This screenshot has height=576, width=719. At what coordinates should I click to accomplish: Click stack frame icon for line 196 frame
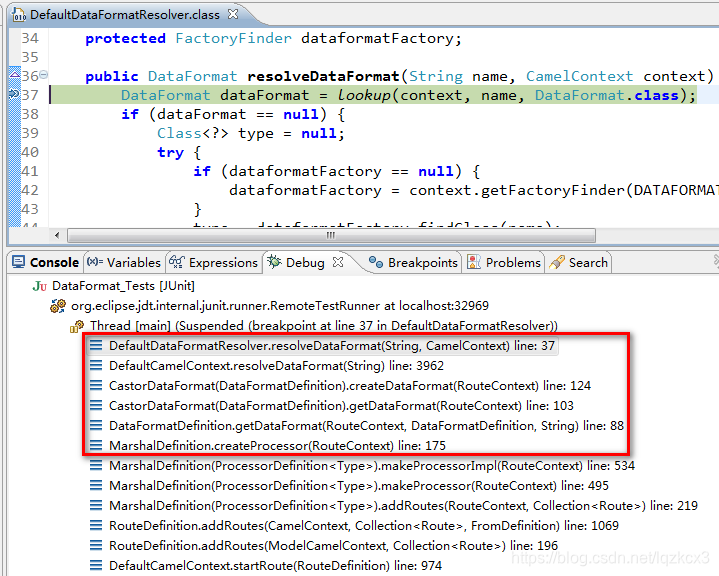pos(96,545)
